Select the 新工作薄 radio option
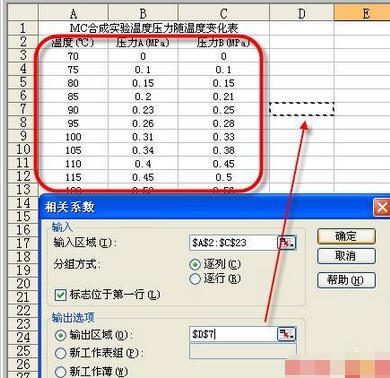390x378 pixels. click(60, 371)
